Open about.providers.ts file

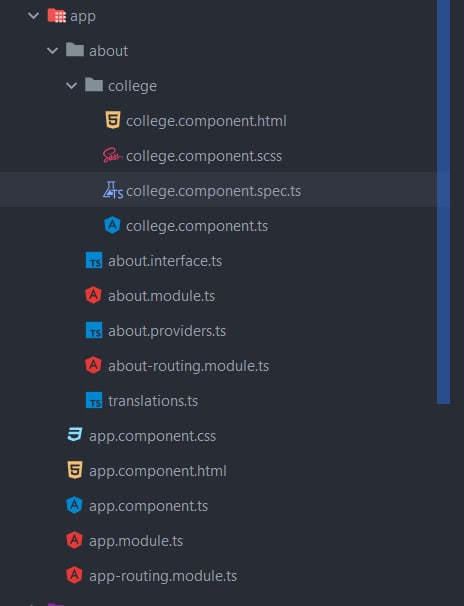click(167, 331)
